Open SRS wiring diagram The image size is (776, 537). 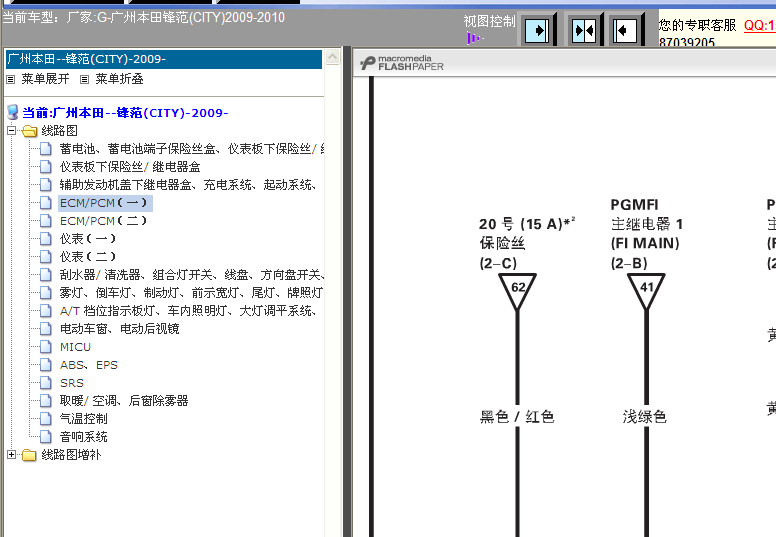72,383
